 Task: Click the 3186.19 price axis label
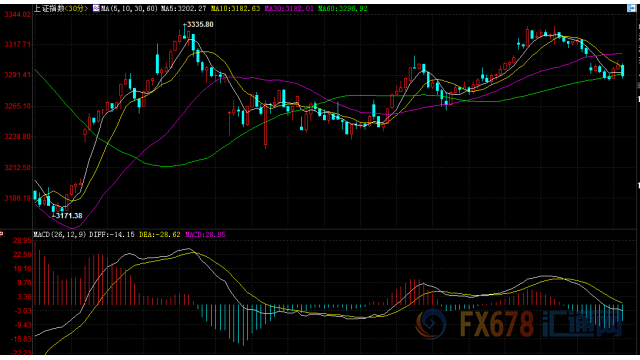(x=17, y=198)
